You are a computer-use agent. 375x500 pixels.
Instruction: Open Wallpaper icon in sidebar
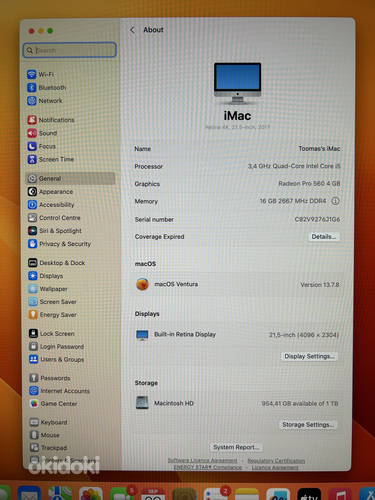pos(33,289)
